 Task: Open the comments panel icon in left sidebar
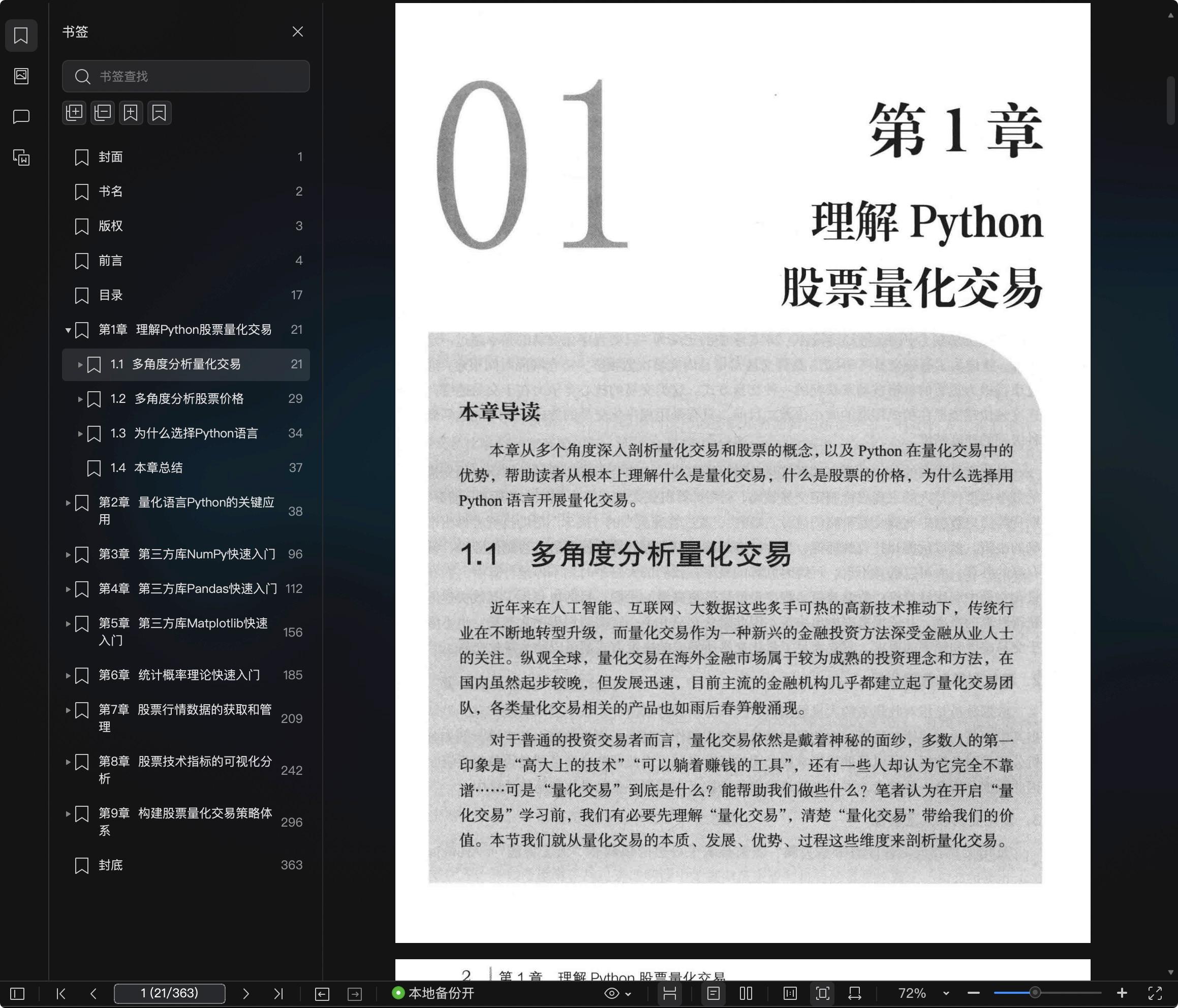(x=21, y=116)
